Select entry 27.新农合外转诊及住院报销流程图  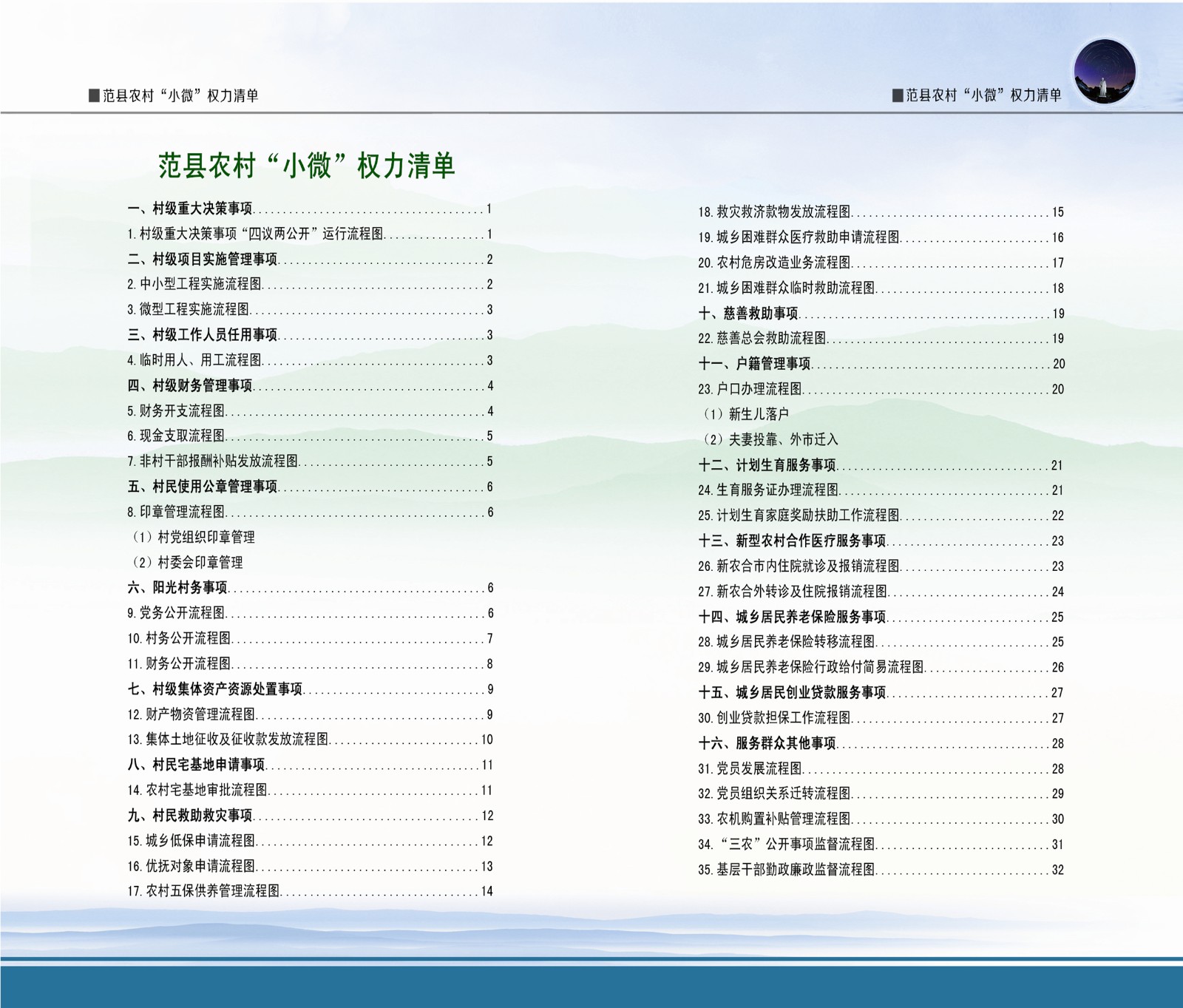(x=881, y=592)
